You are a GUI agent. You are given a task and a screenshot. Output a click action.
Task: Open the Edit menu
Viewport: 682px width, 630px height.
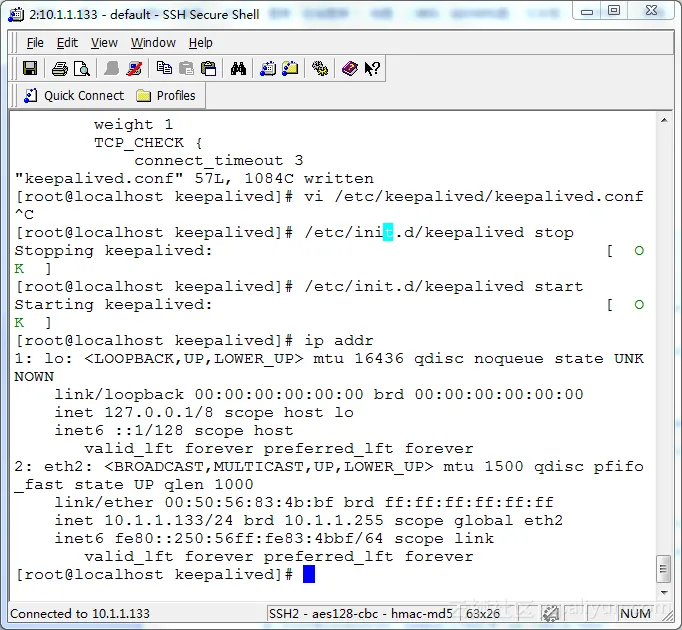point(67,43)
